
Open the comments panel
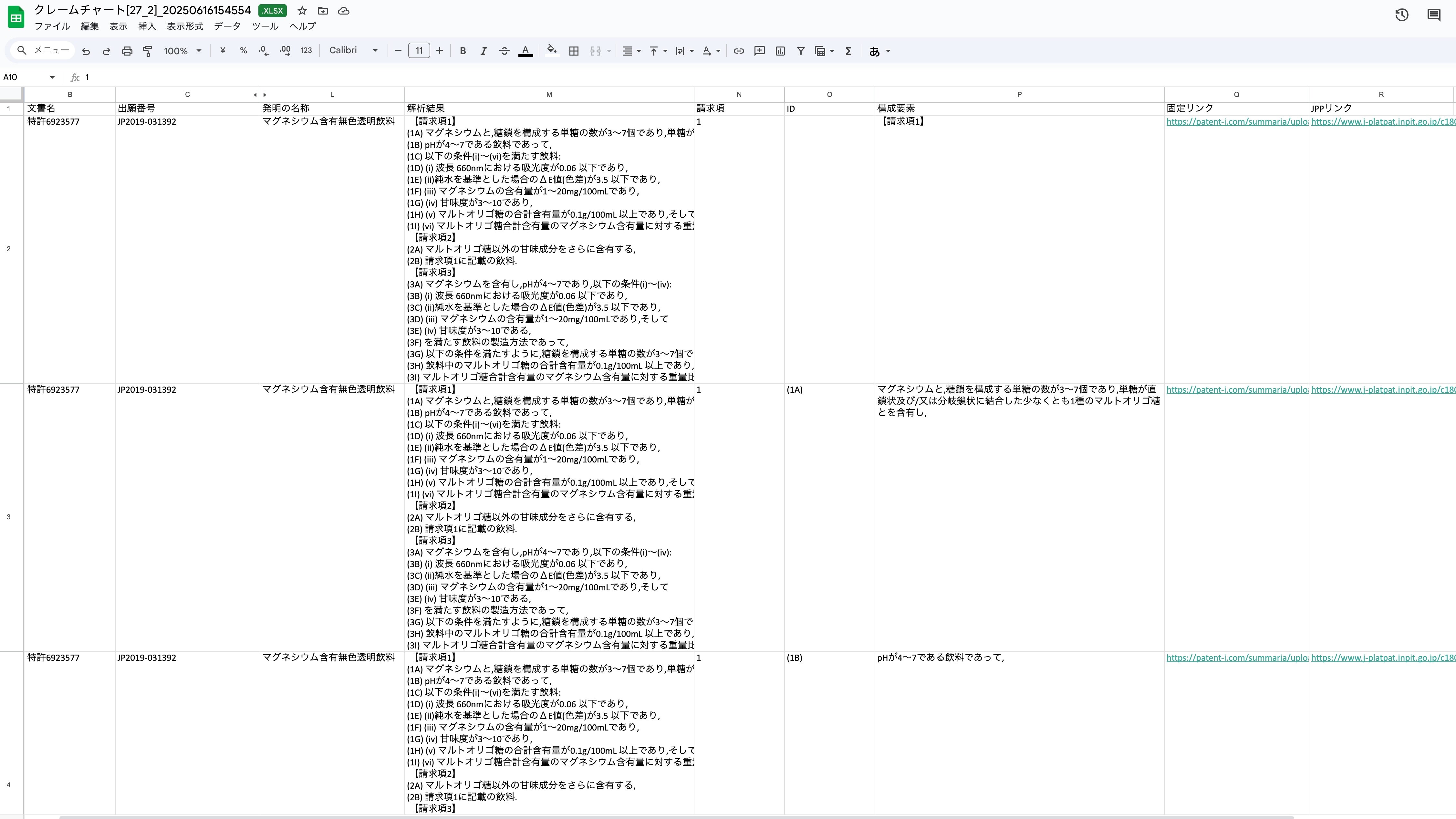(1434, 15)
